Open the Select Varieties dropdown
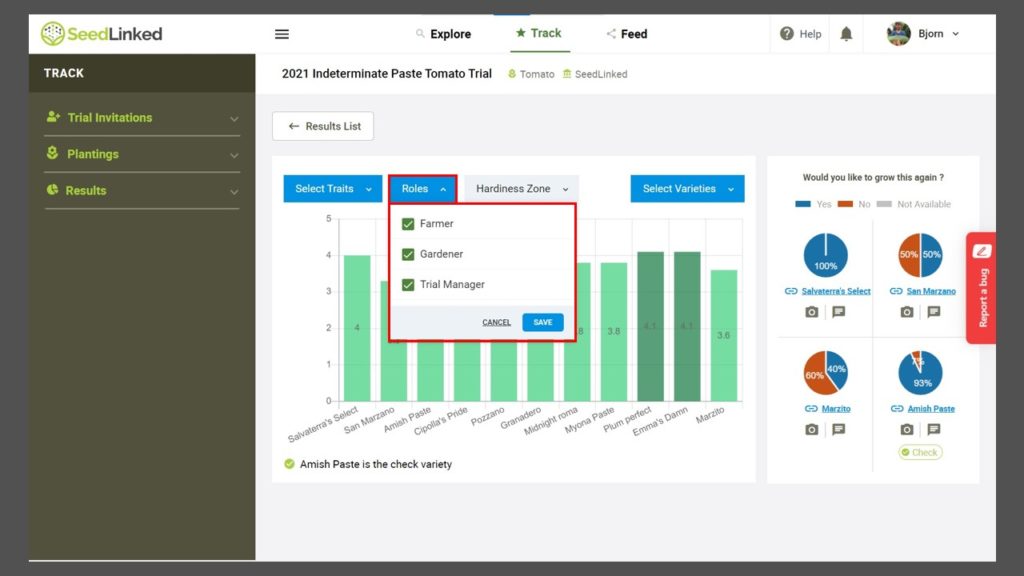The width and height of the screenshot is (1024, 576). (x=687, y=189)
